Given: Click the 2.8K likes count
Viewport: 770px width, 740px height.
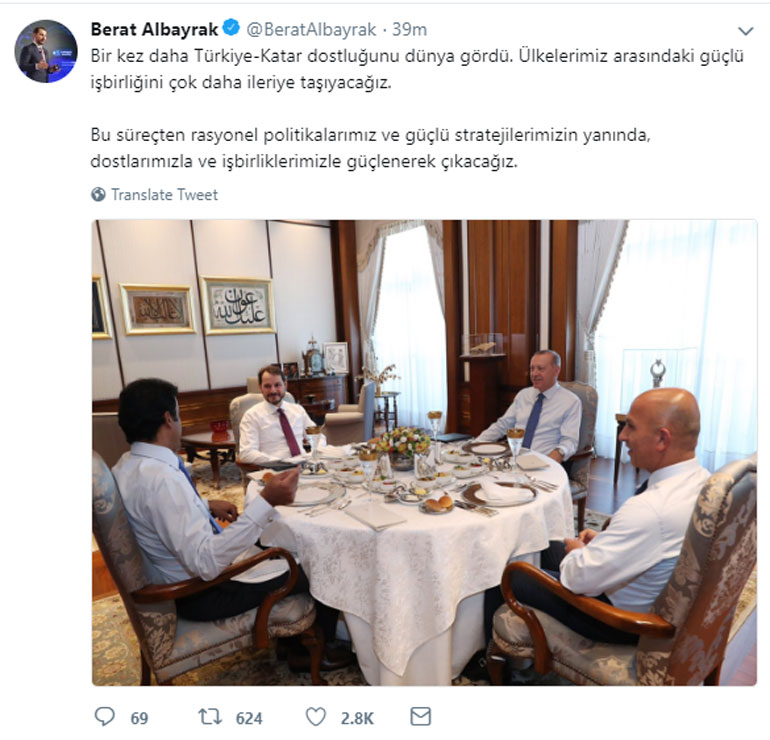Looking at the screenshot, I should tap(357, 718).
